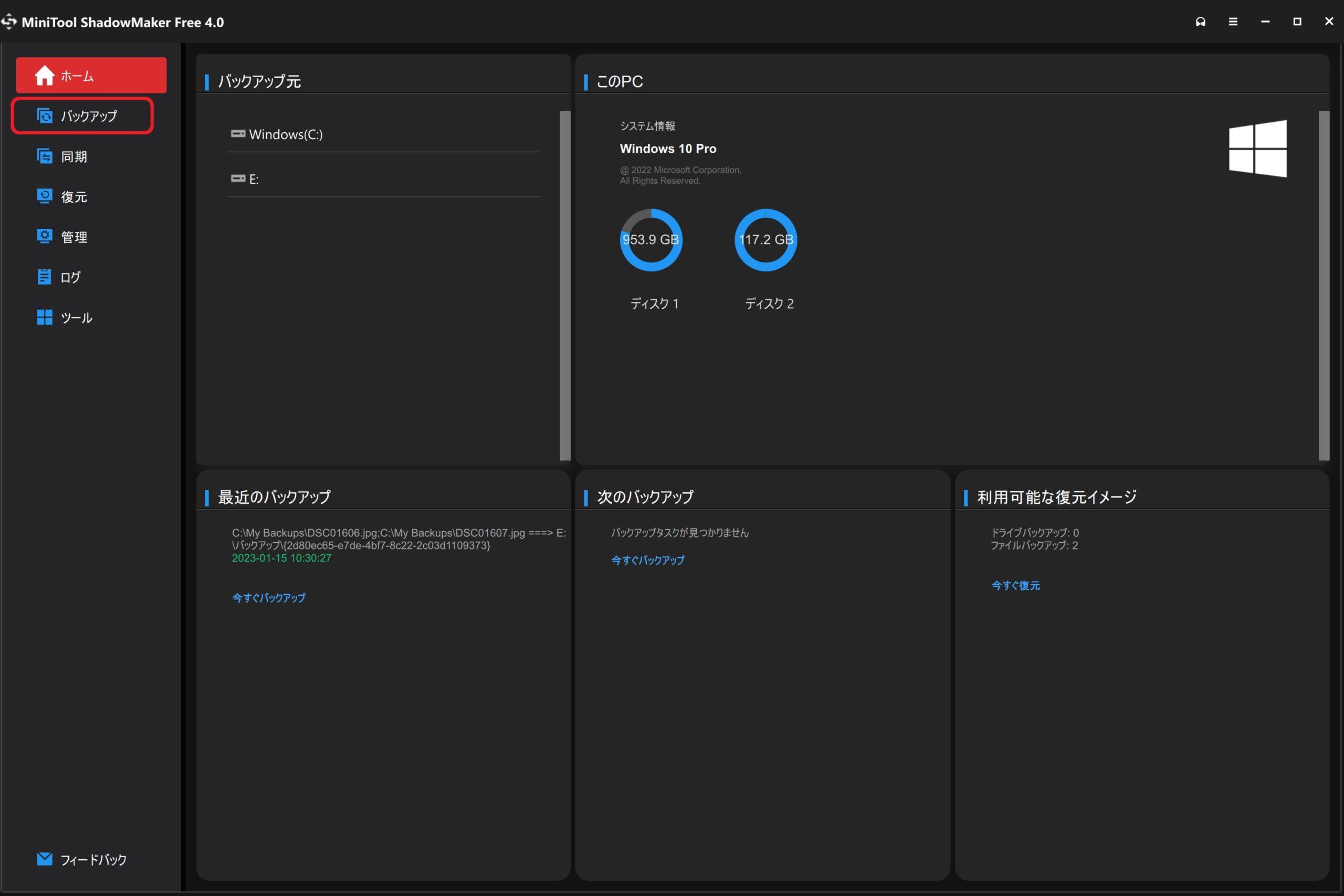Minimize the ShadowMaker window
The width and height of the screenshot is (1344, 896).
1265,22
